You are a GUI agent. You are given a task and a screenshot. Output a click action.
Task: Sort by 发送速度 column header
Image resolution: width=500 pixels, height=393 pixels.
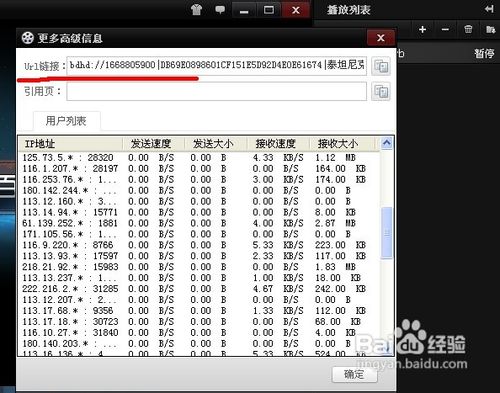pos(153,144)
